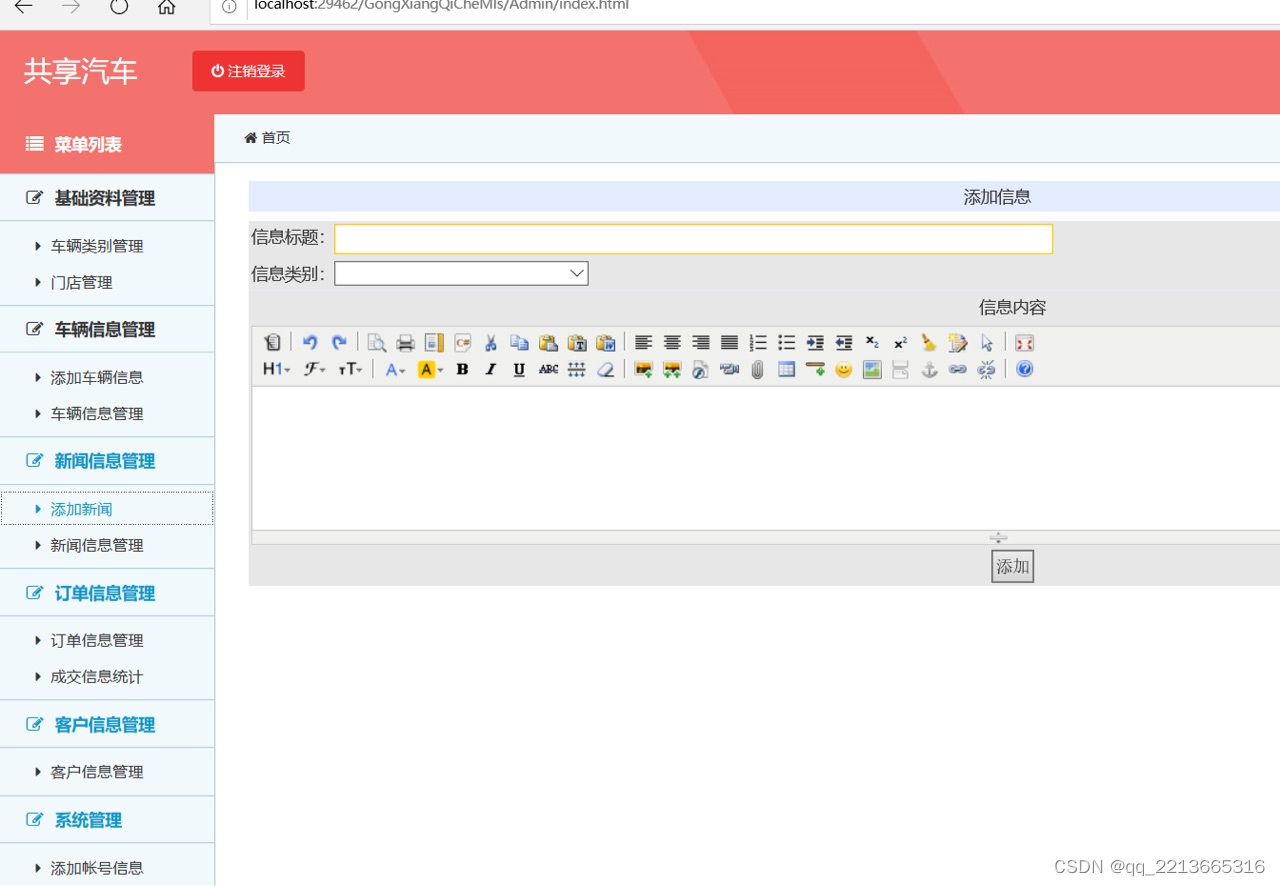This screenshot has width=1280, height=886.
Task: Open the line height options
Action: (577, 369)
